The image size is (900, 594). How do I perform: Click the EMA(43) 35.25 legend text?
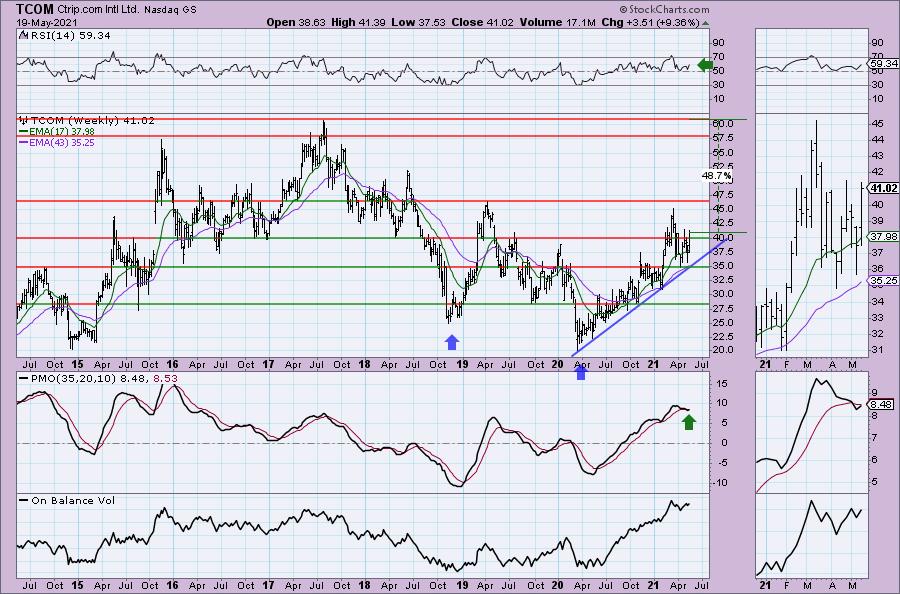(x=62, y=142)
